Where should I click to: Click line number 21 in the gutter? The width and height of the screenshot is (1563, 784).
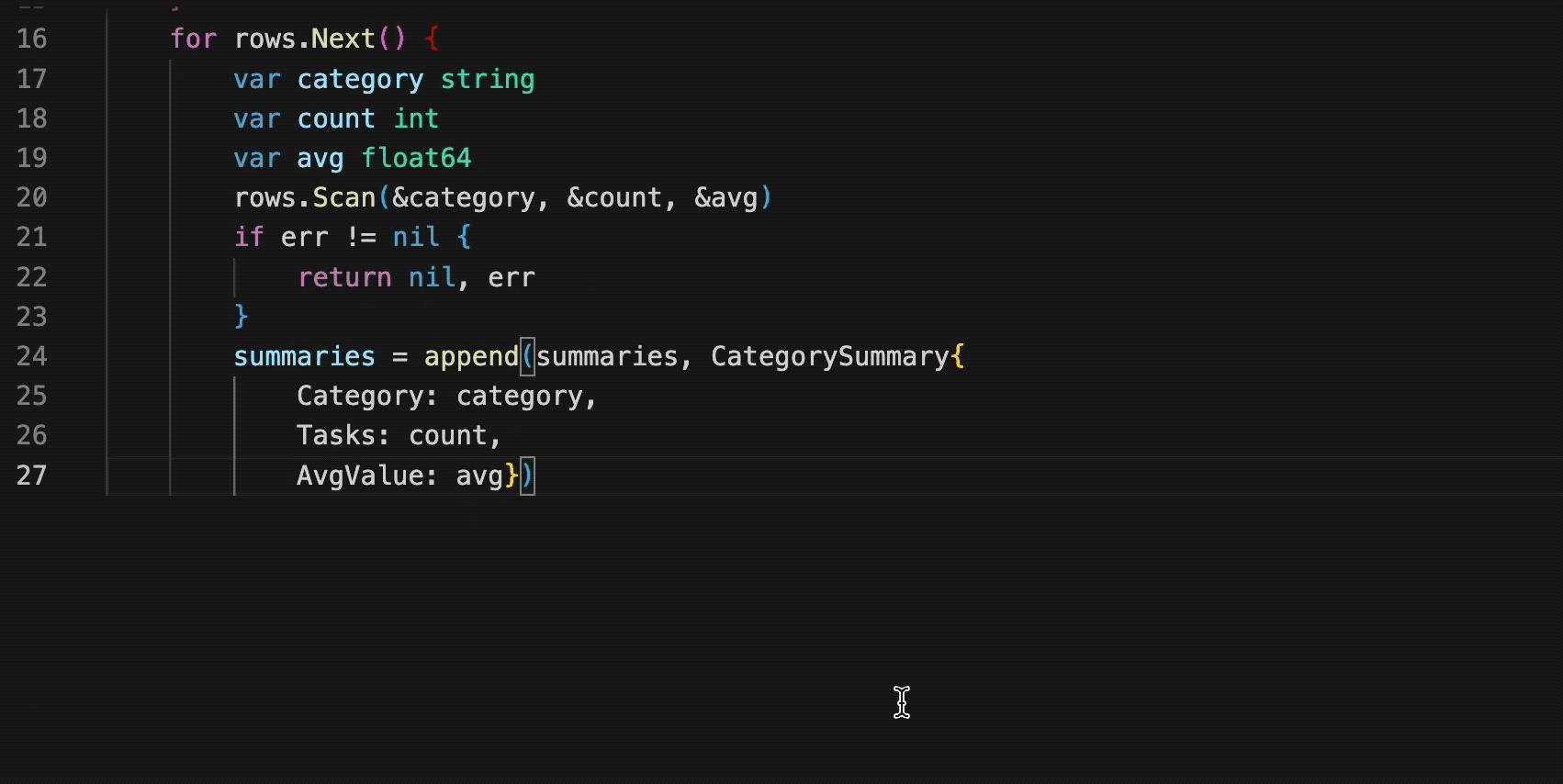click(x=32, y=237)
